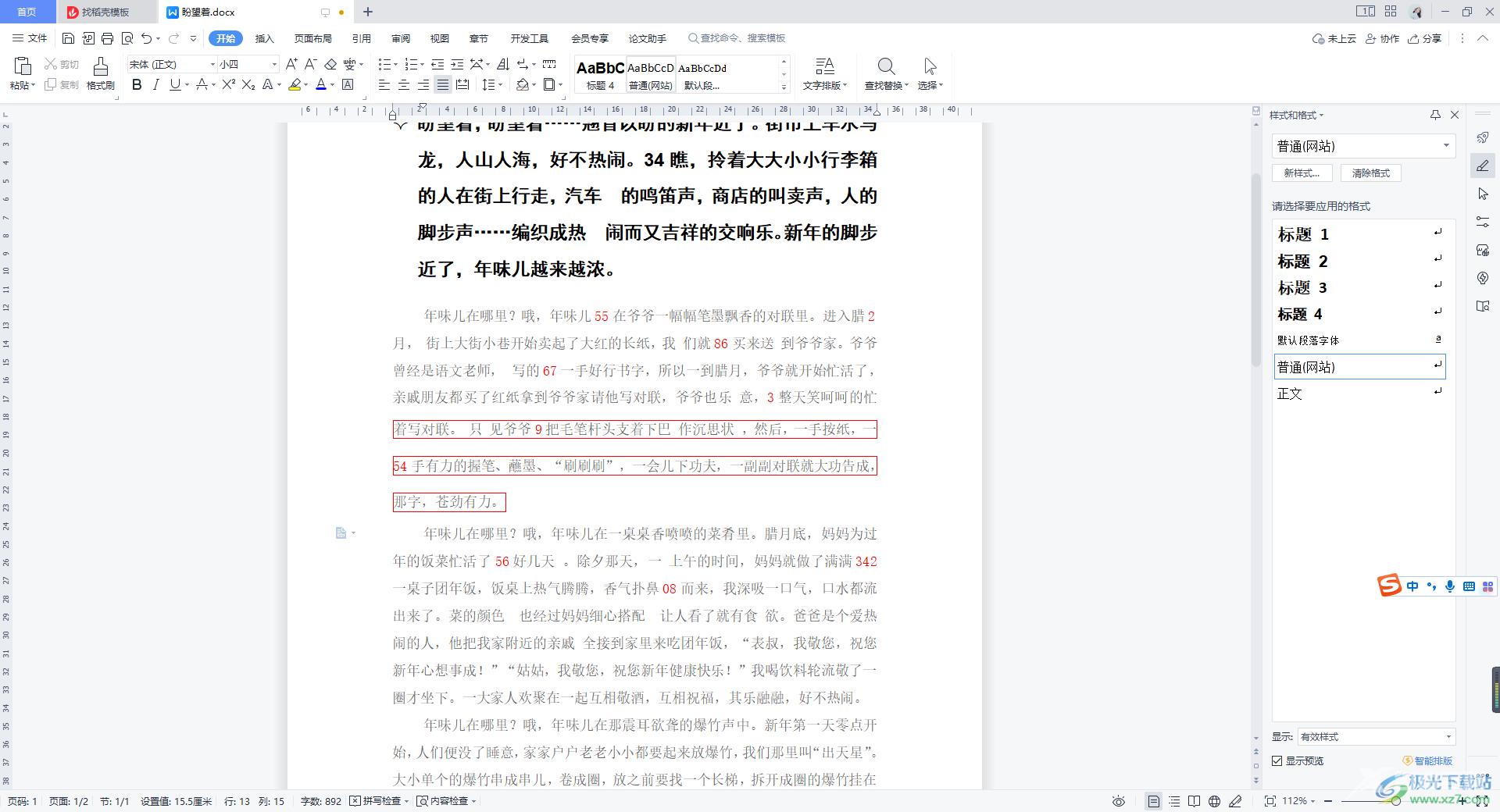Center-align the paragraph
This screenshot has height=812, width=1500.
pos(404,84)
